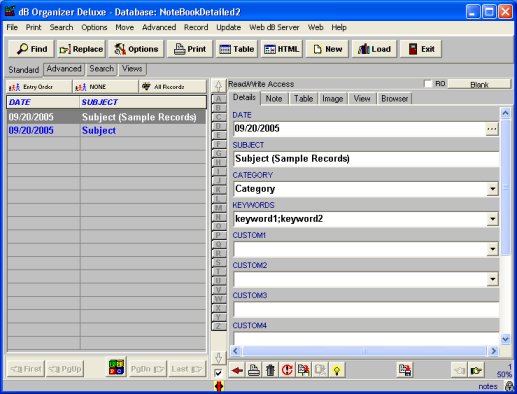This screenshot has width=517, height=394.
Task: Click the colorful grid icon between navigation buttons
Action: (x=116, y=366)
